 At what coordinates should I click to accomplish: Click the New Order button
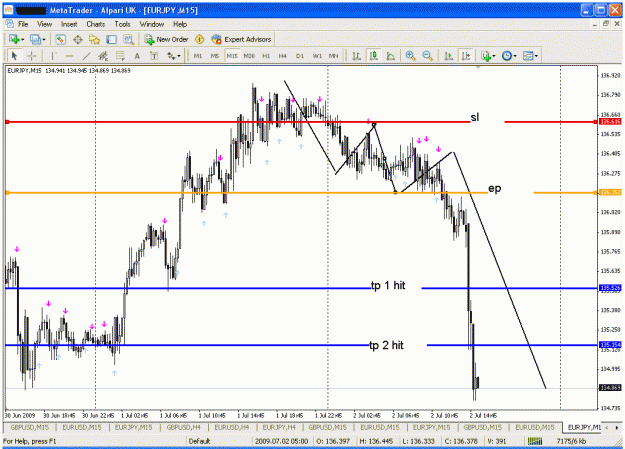point(167,39)
